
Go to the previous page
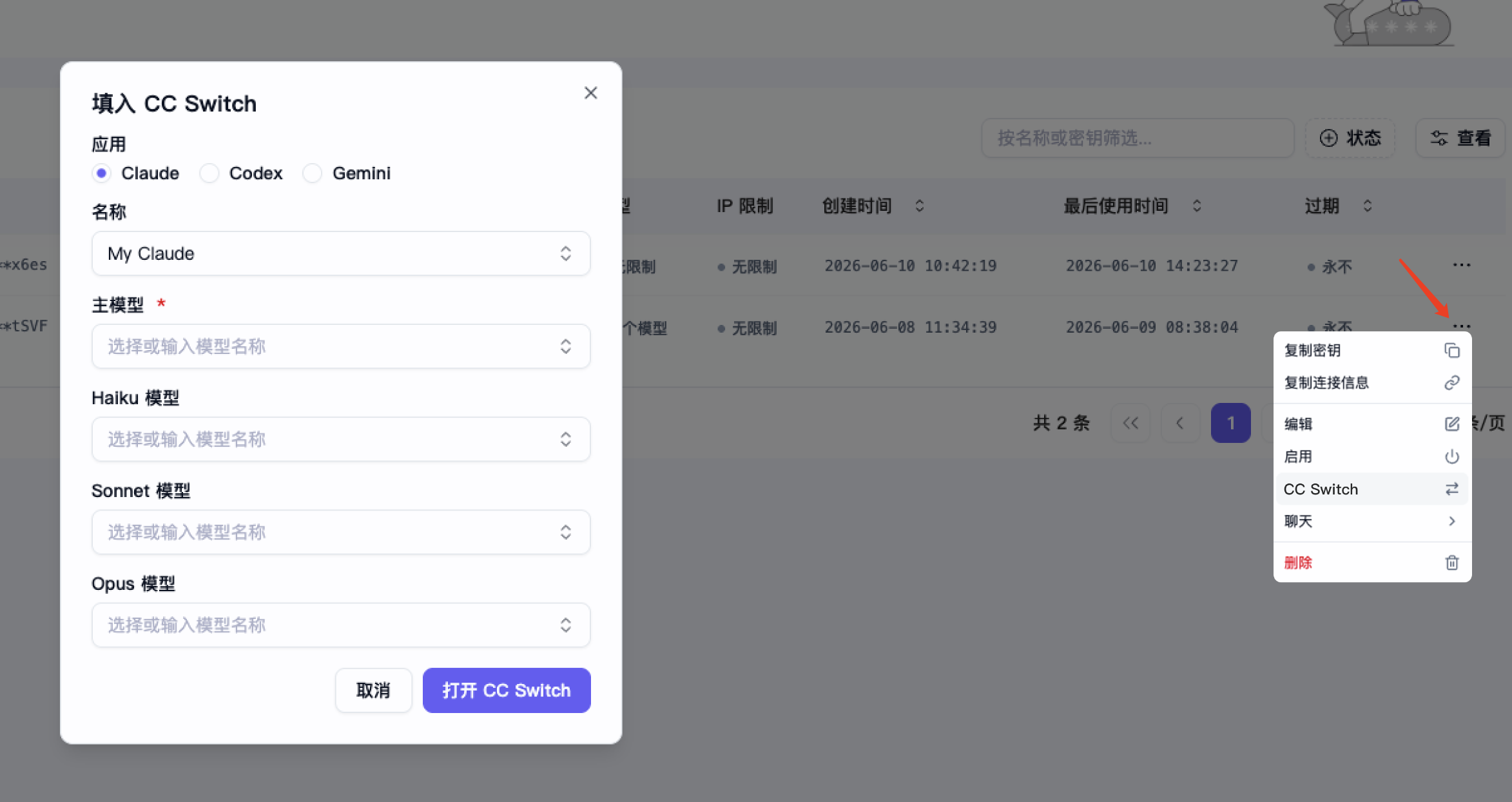point(1180,423)
